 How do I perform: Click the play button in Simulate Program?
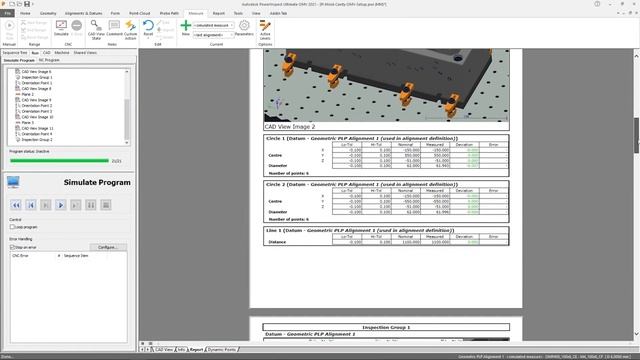61,205
